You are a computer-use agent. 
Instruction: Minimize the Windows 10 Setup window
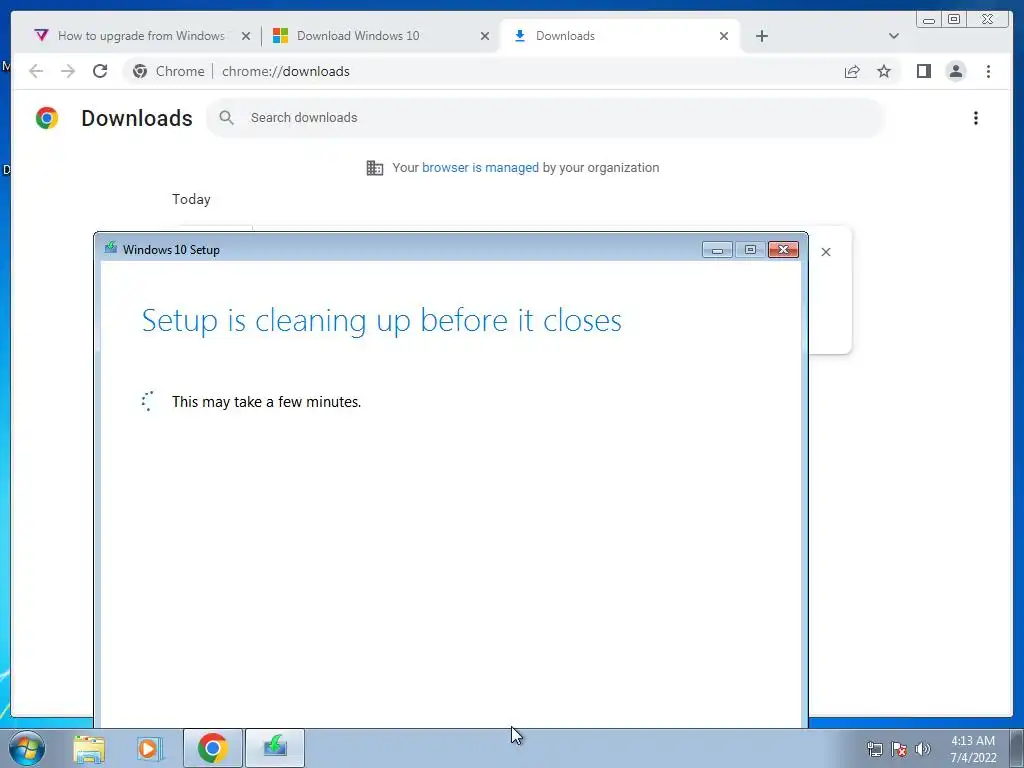[x=717, y=250]
